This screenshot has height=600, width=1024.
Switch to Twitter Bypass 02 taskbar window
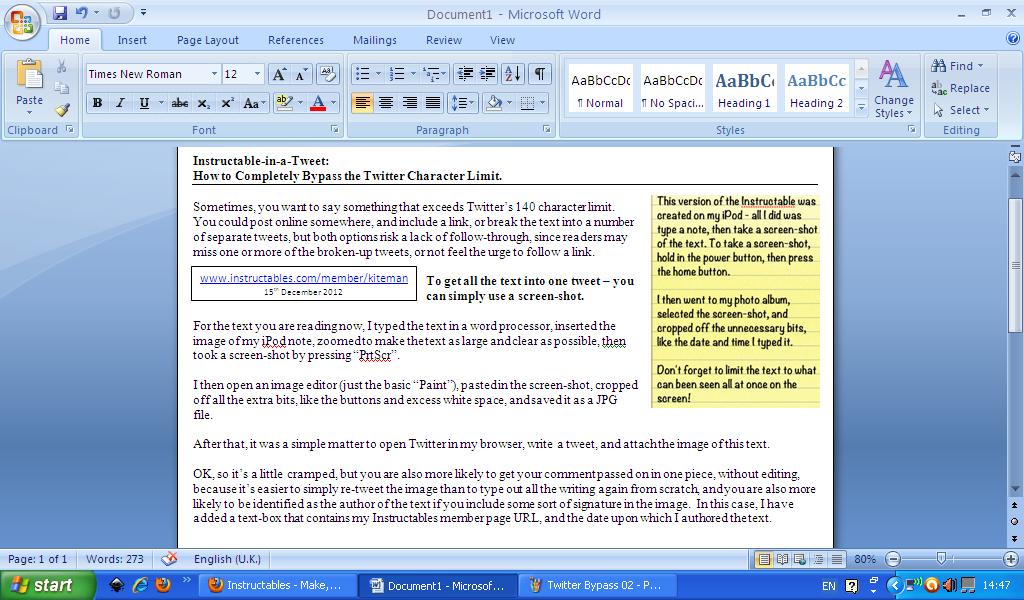coord(596,586)
